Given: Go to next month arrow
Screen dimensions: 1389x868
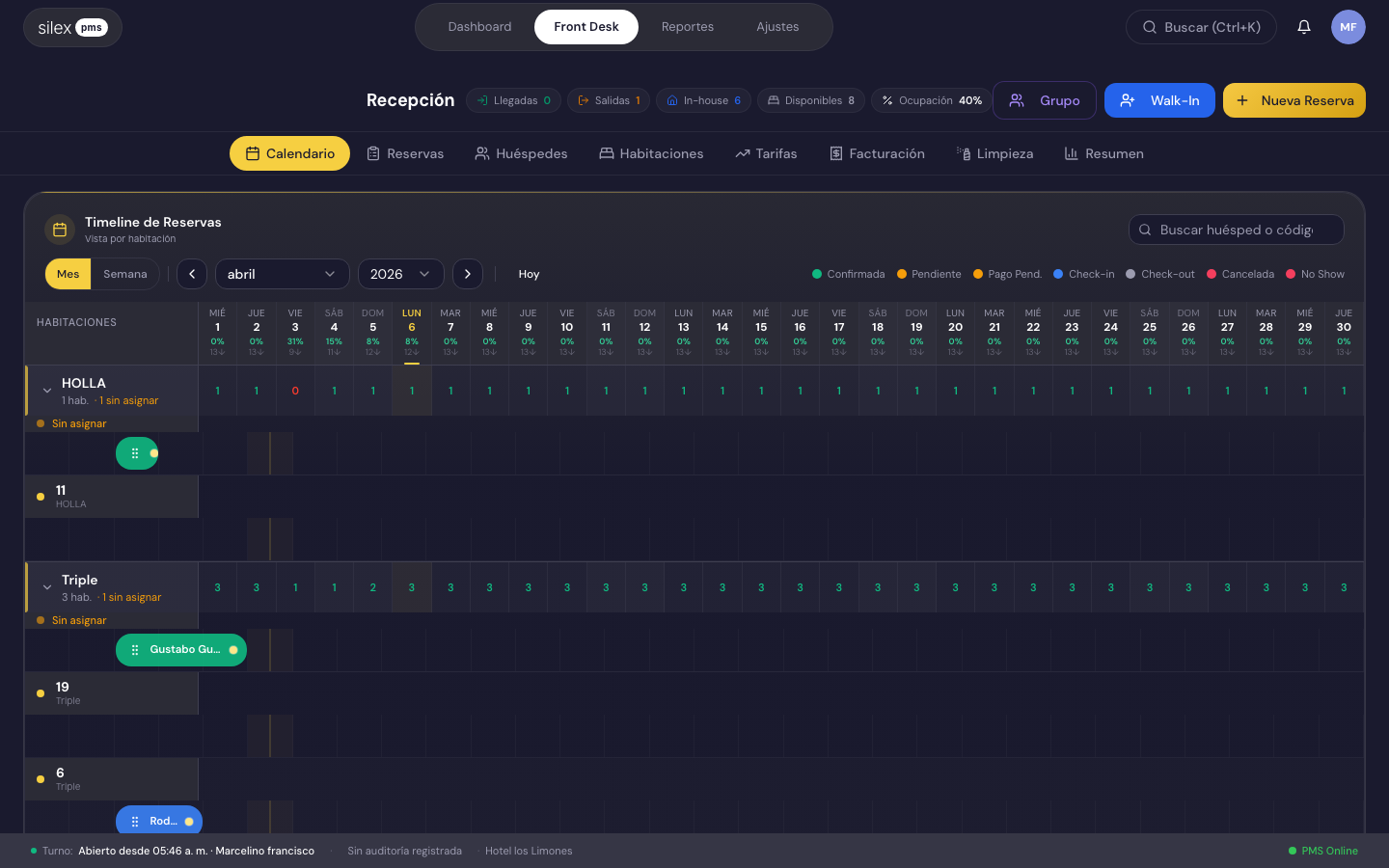Looking at the screenshot, I should (x=468, y=274).
